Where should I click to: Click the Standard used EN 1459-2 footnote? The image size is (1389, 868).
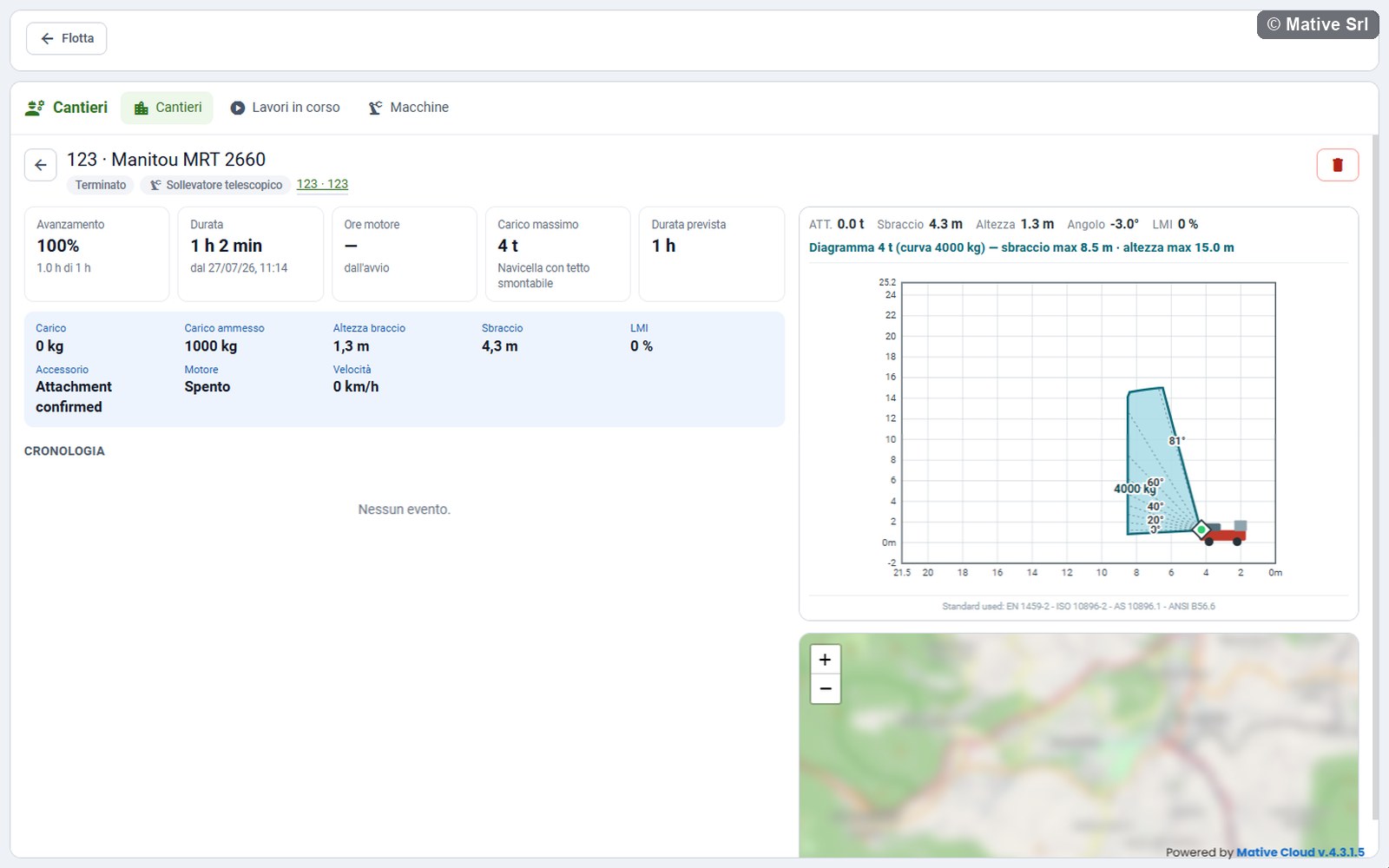(1078, 606)
